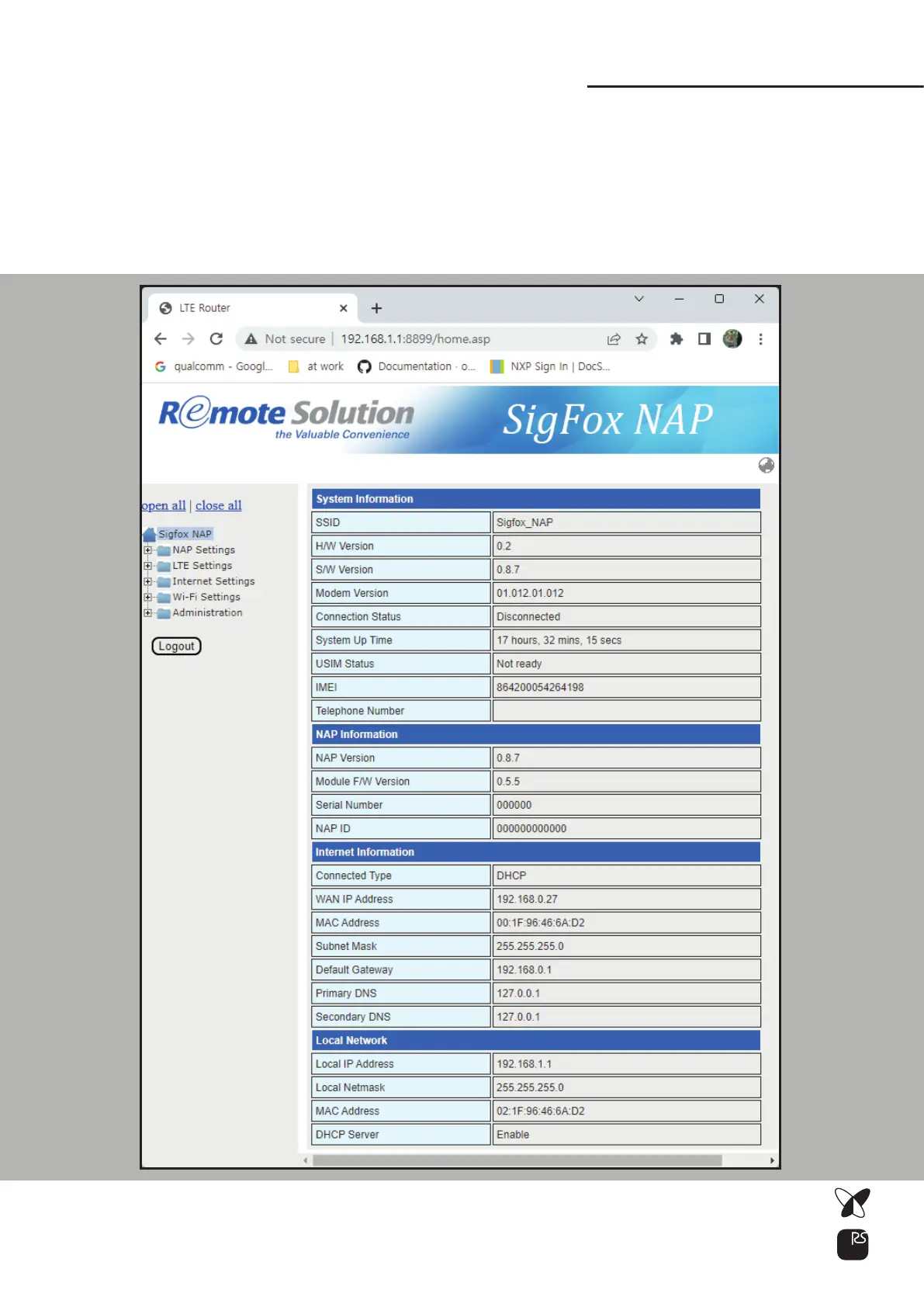Expand the Wi-Fi Settings tree node
The height and width of the screenshot is (1307, 924).
(147, 597)
